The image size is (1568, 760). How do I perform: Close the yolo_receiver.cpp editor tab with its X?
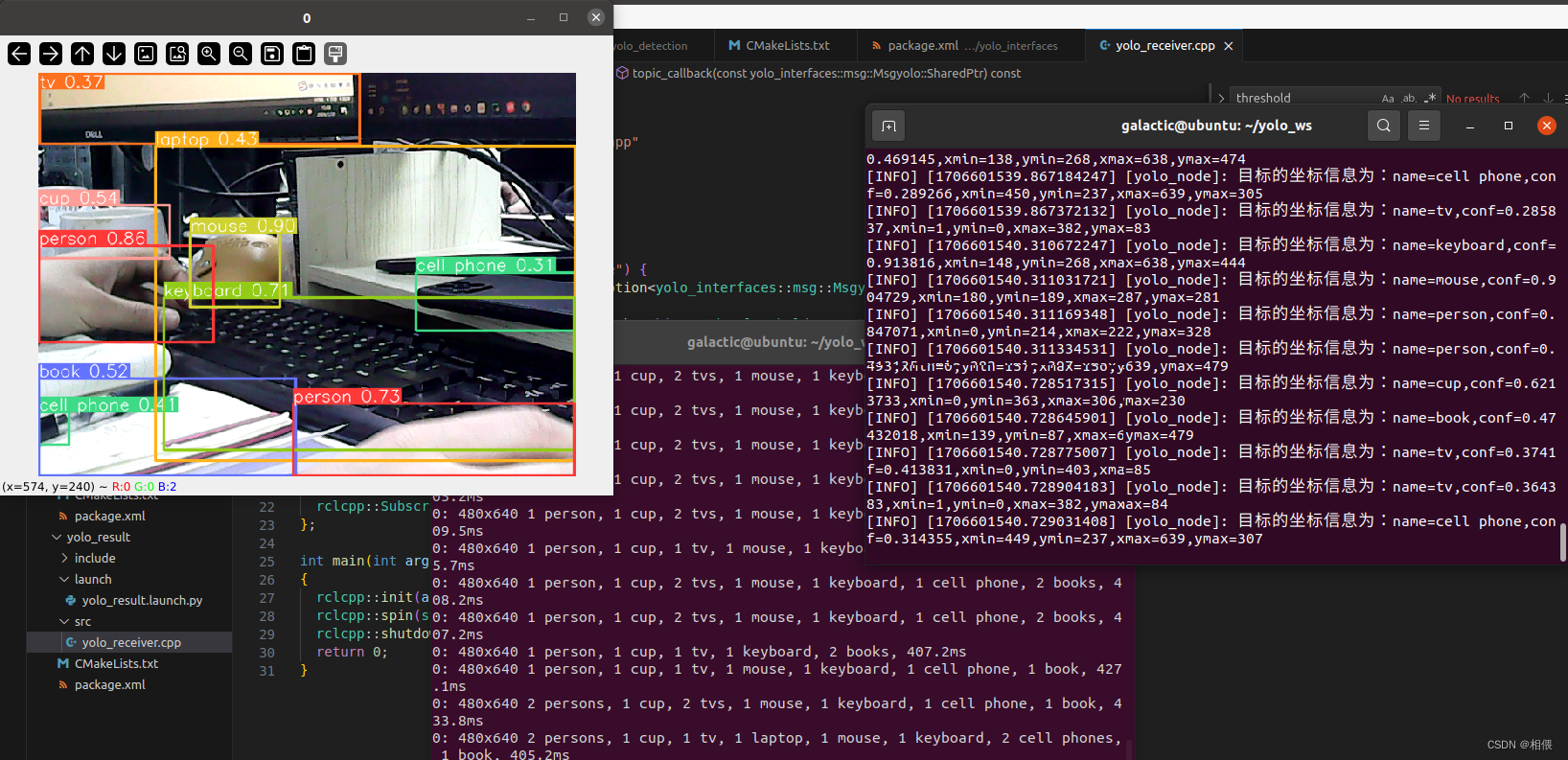tap(1229, 46)
